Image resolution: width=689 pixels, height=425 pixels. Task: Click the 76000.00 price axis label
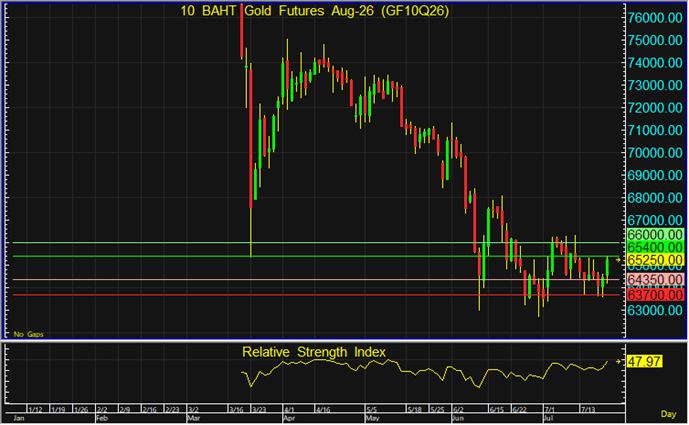point(655,18)
